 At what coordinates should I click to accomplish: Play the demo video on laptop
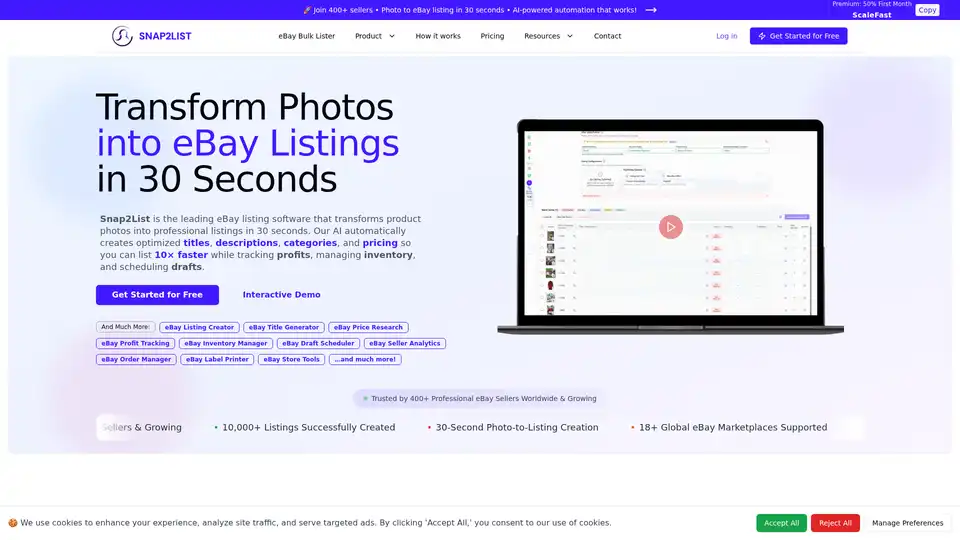pos(670,227)
